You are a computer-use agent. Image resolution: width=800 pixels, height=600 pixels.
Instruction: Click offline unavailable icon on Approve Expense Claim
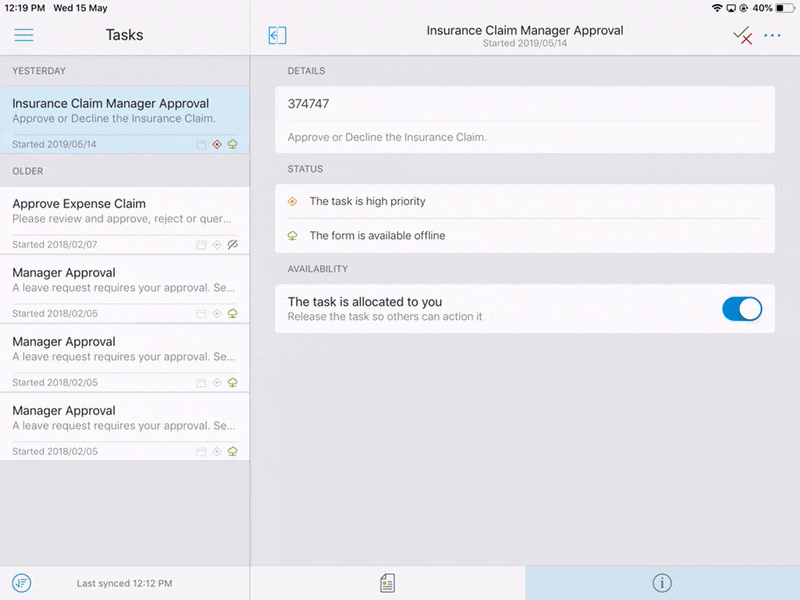[x=233, y=244]
